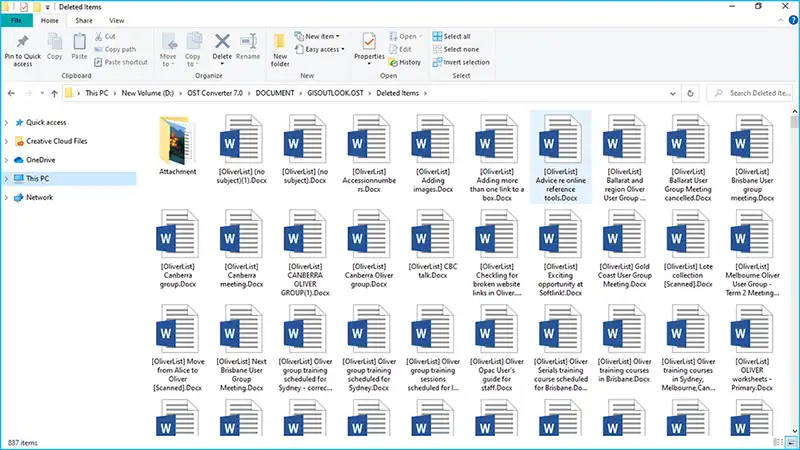Open the Attachment folder thumbnail
The height and width of the screenshot is (450, 800).
(x=178, y=140)
